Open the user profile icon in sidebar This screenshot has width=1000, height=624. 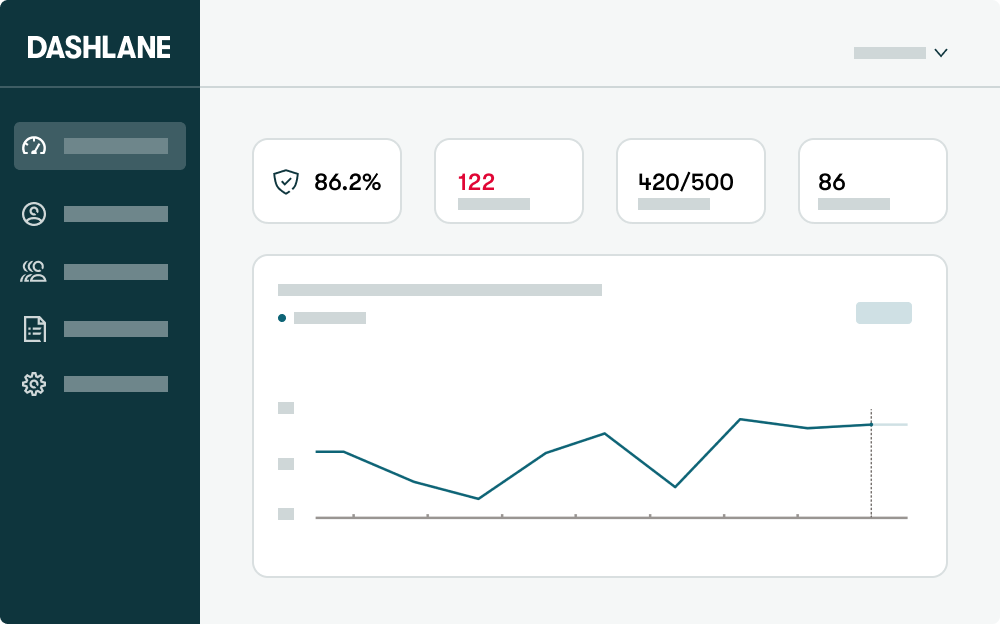[x=34, y=214]
